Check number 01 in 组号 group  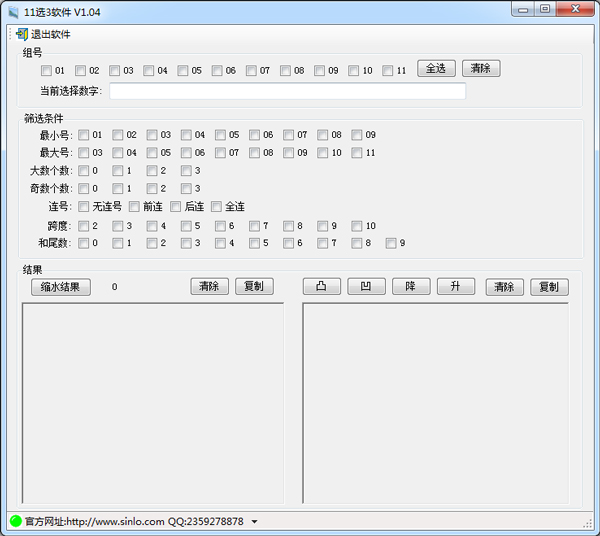[47, 71]
